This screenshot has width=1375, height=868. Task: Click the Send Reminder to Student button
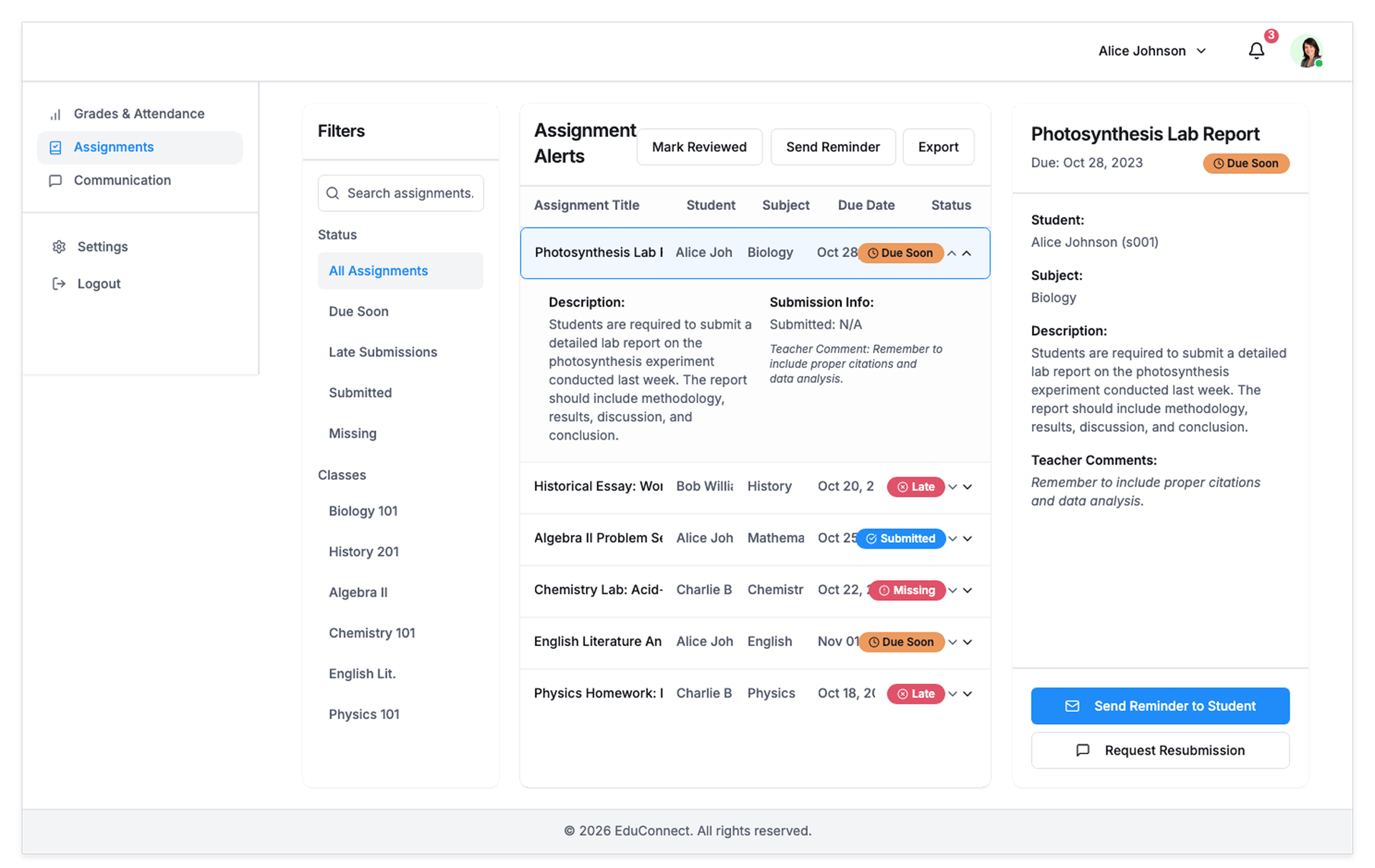[x=1159, y=706]
